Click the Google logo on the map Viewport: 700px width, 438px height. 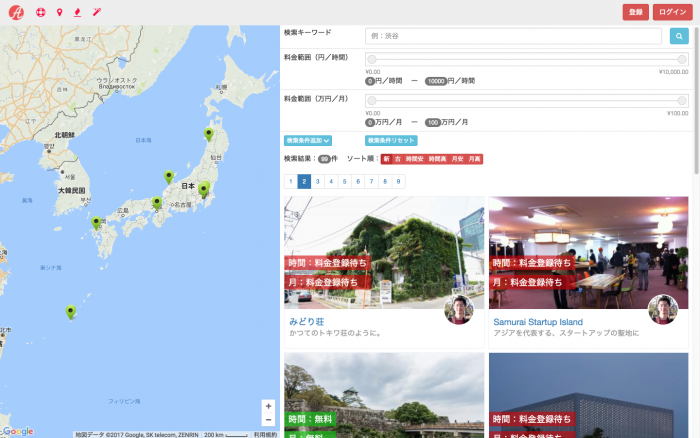[18, 431]
